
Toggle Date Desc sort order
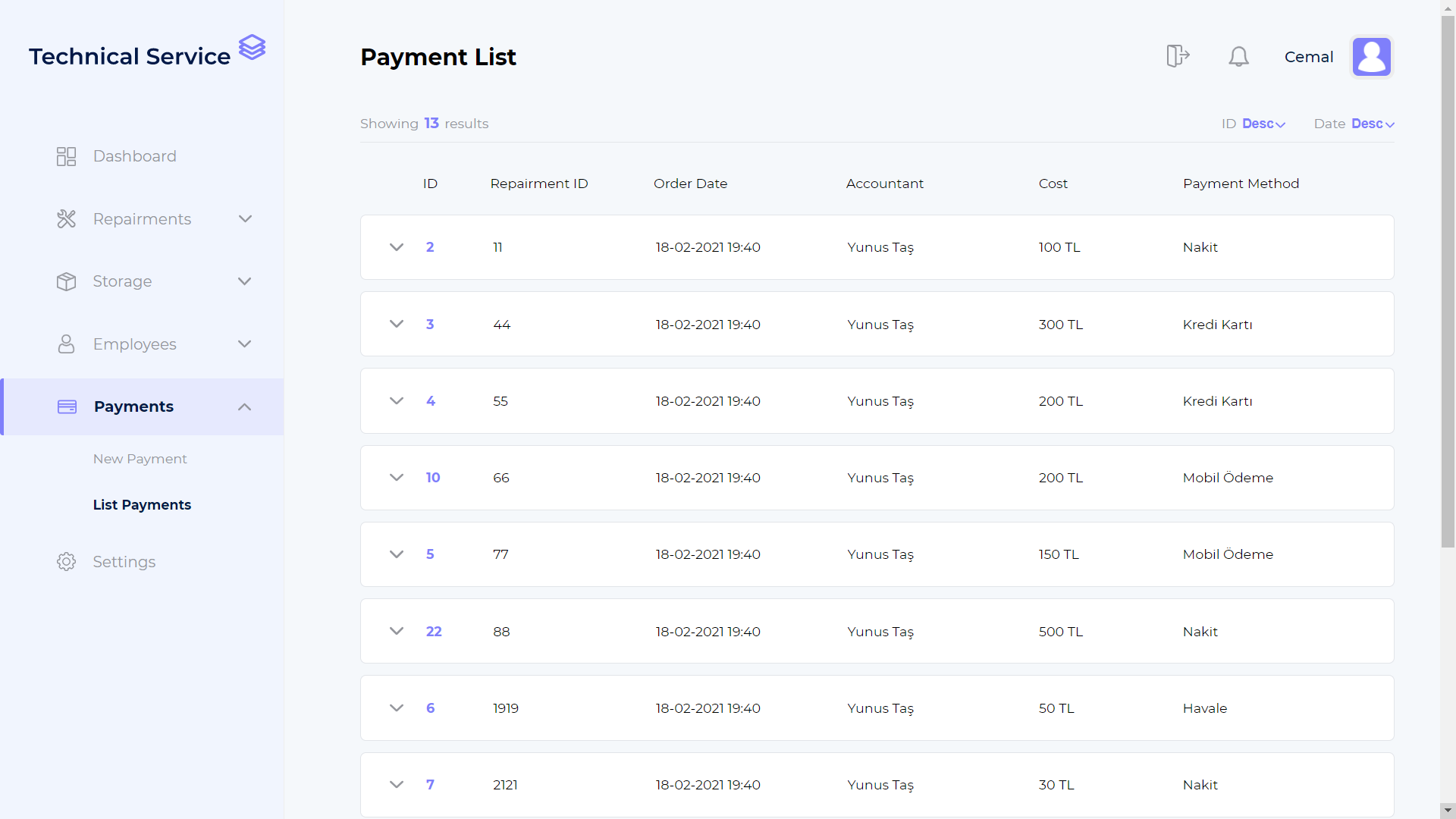point(1373,124)
